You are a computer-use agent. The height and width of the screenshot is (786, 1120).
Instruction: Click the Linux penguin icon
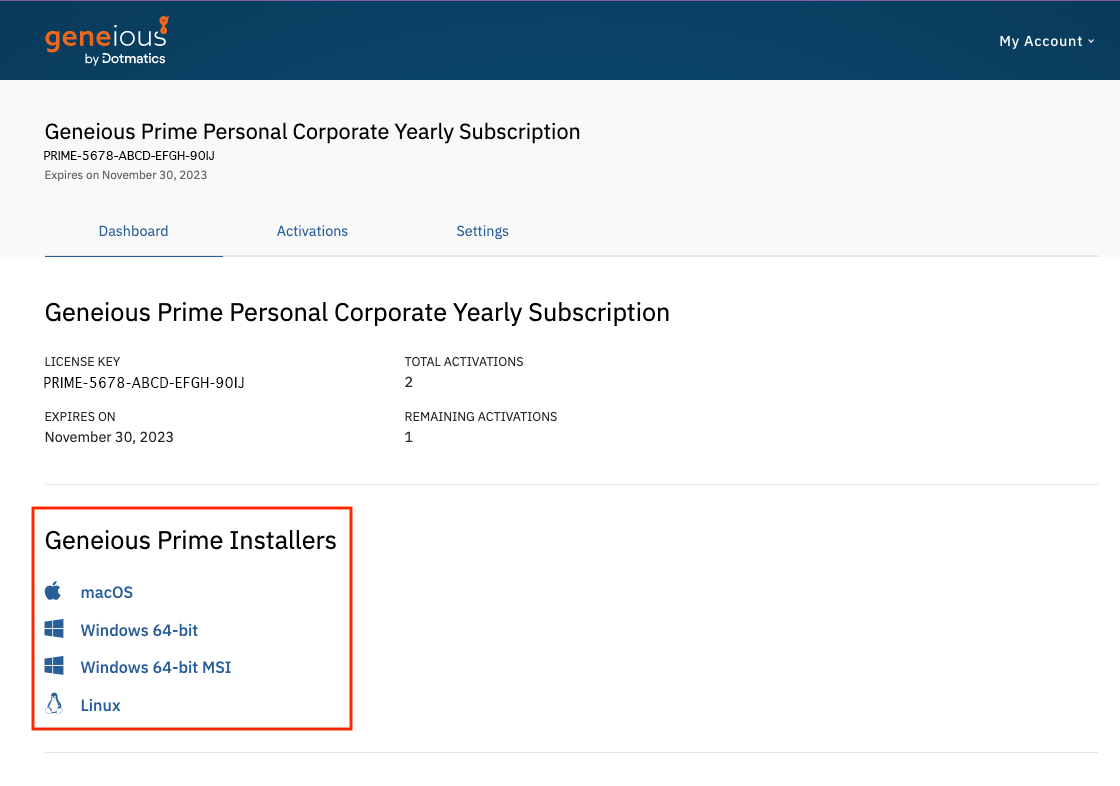pyautogui.click(x=54, y=704)
